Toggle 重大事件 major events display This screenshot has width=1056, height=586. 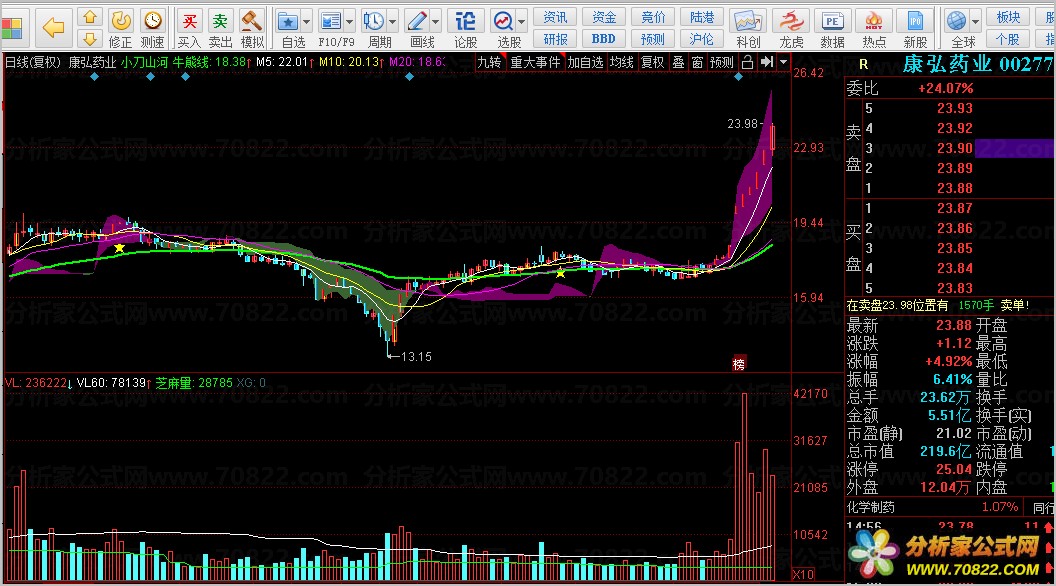point(535,62)
